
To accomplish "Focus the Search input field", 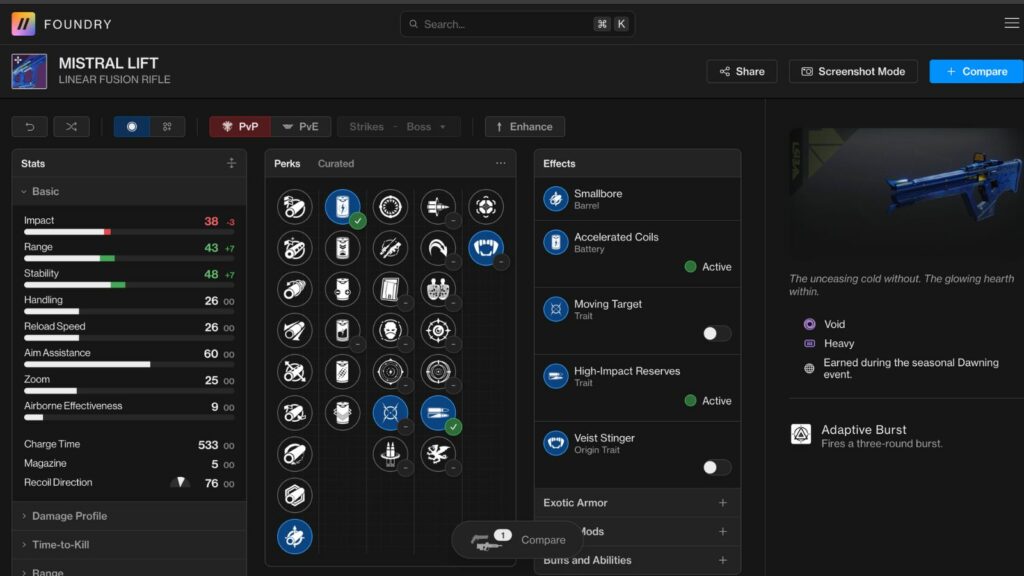I will 517,24.
